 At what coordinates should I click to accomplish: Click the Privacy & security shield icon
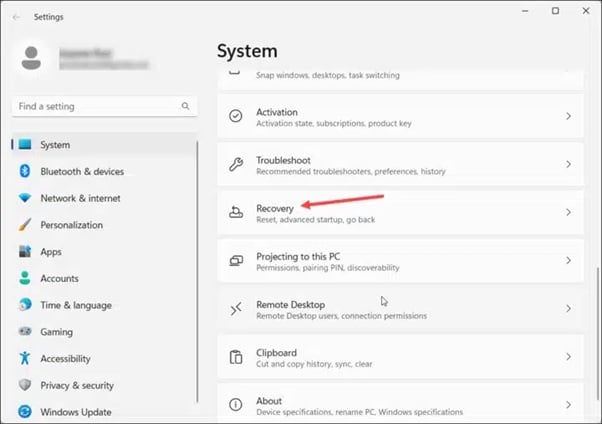[25, 385]
